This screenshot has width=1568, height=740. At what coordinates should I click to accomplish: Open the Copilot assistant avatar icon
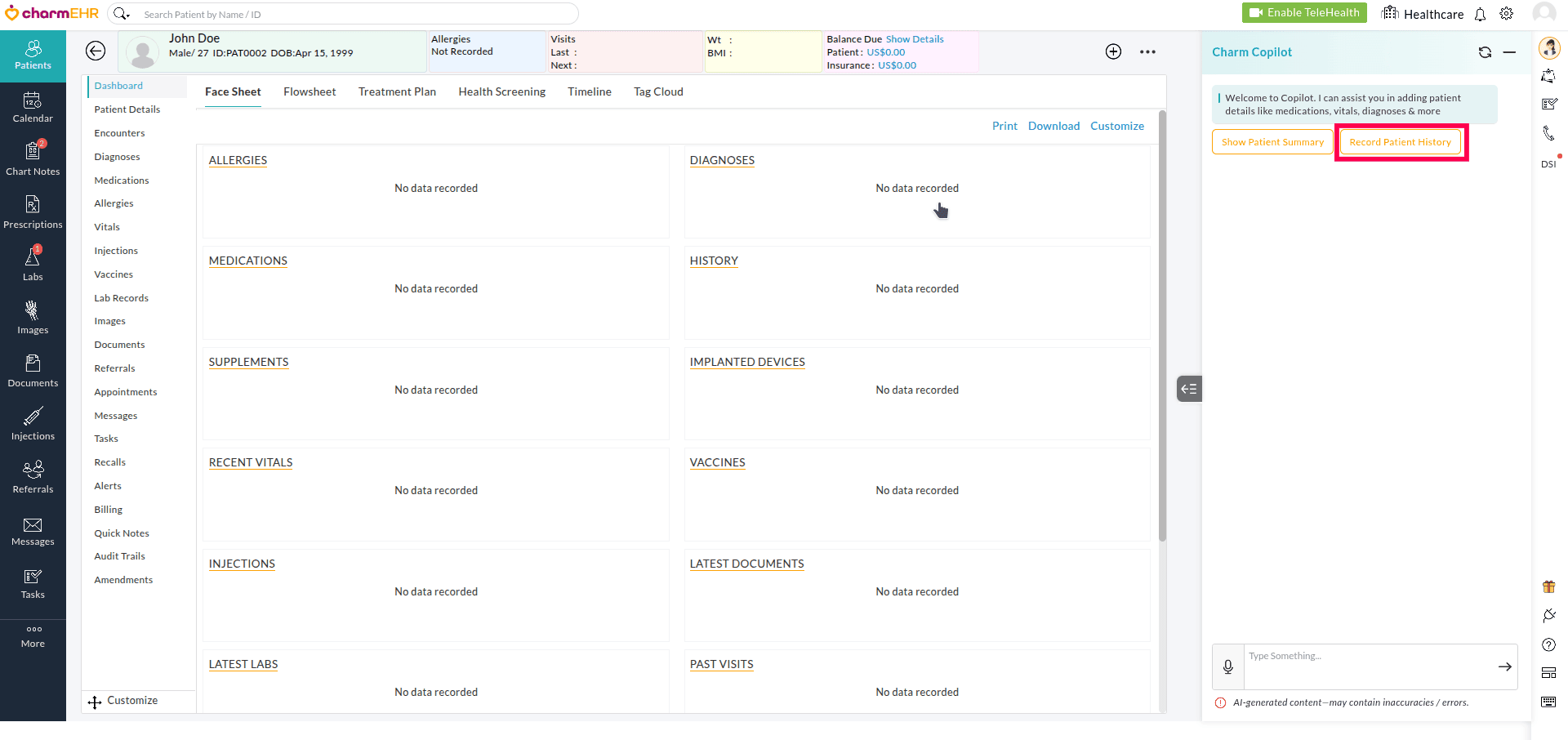pos(1549,48)
